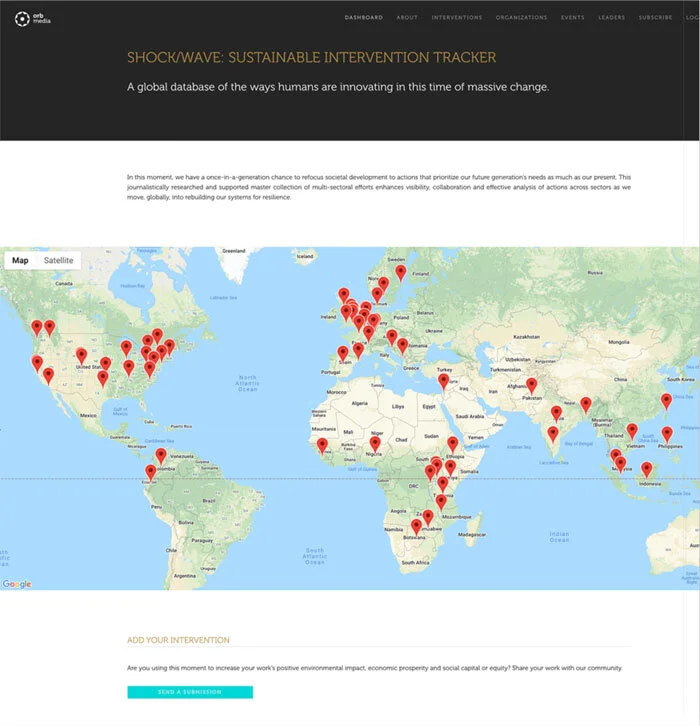Open the About page
The width and height of the screenshot is (700, 726).
click(x=407, y=18)
